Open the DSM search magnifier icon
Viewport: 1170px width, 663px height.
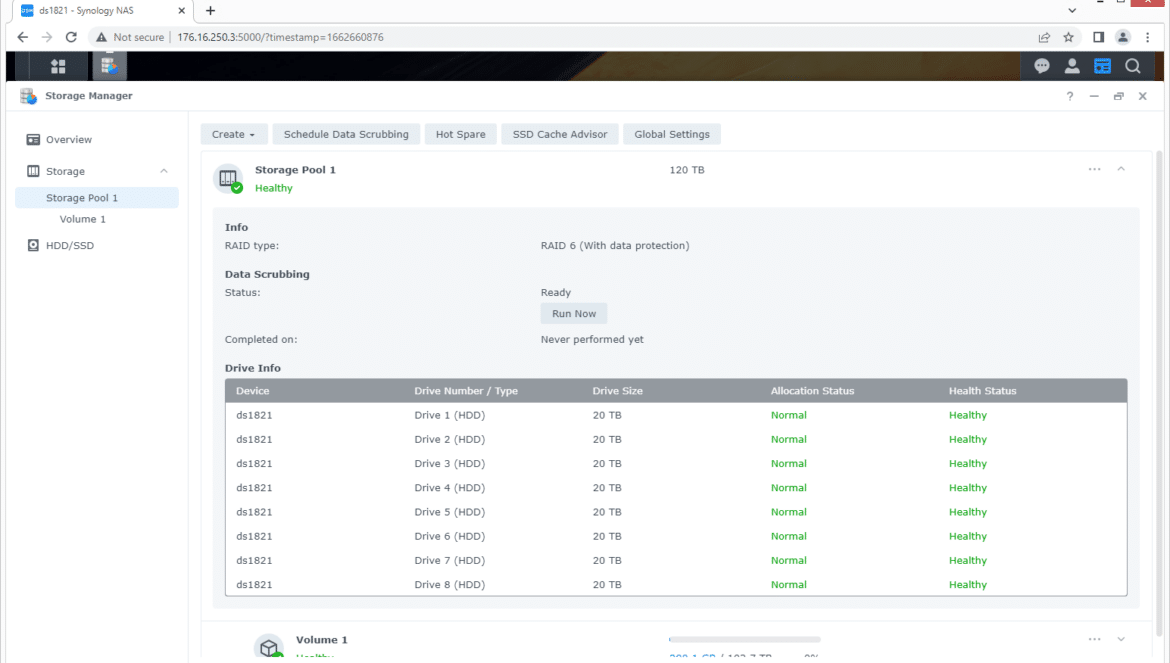1133,66
